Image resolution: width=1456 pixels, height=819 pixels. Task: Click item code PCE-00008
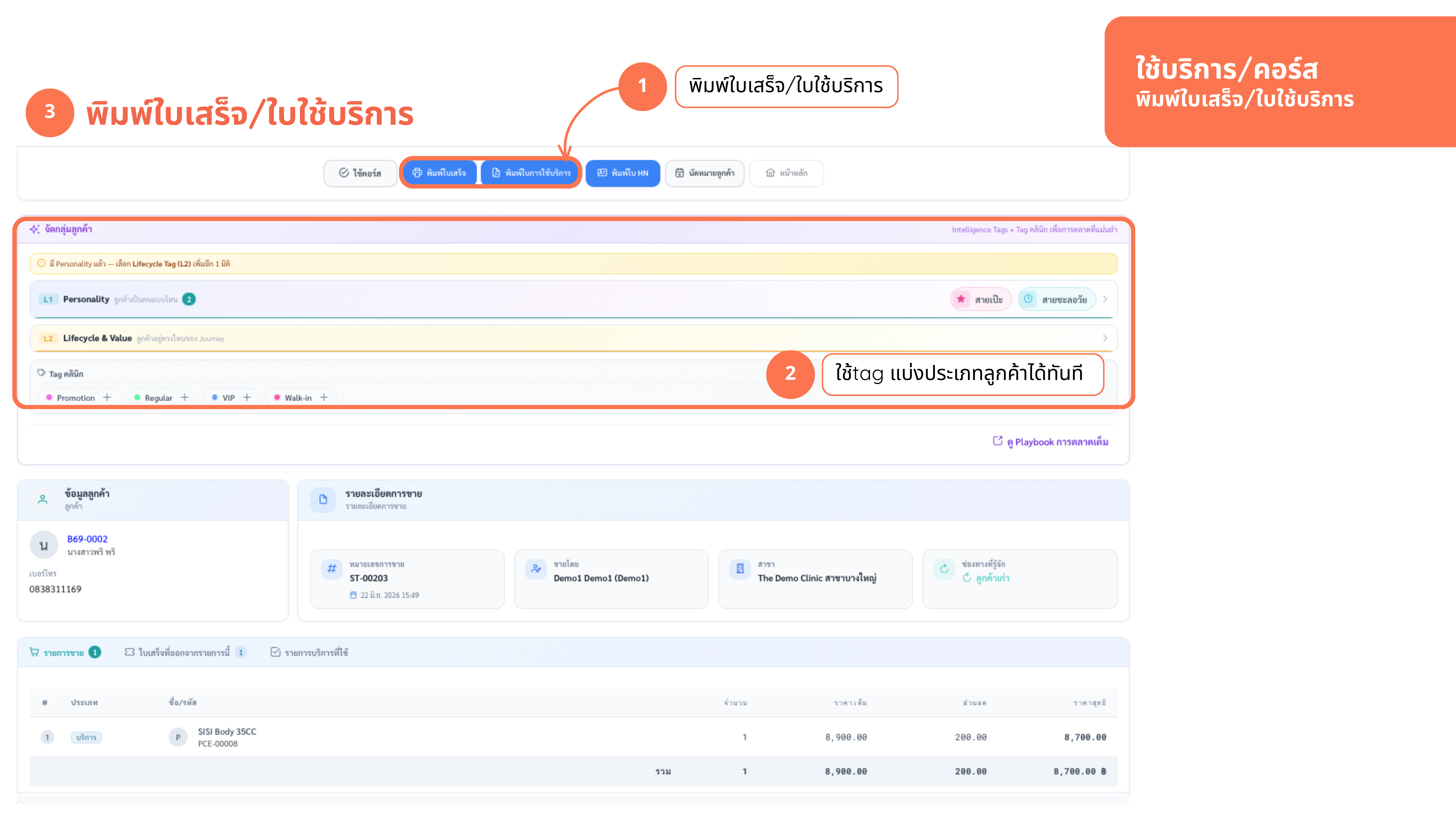click(218, 744)
